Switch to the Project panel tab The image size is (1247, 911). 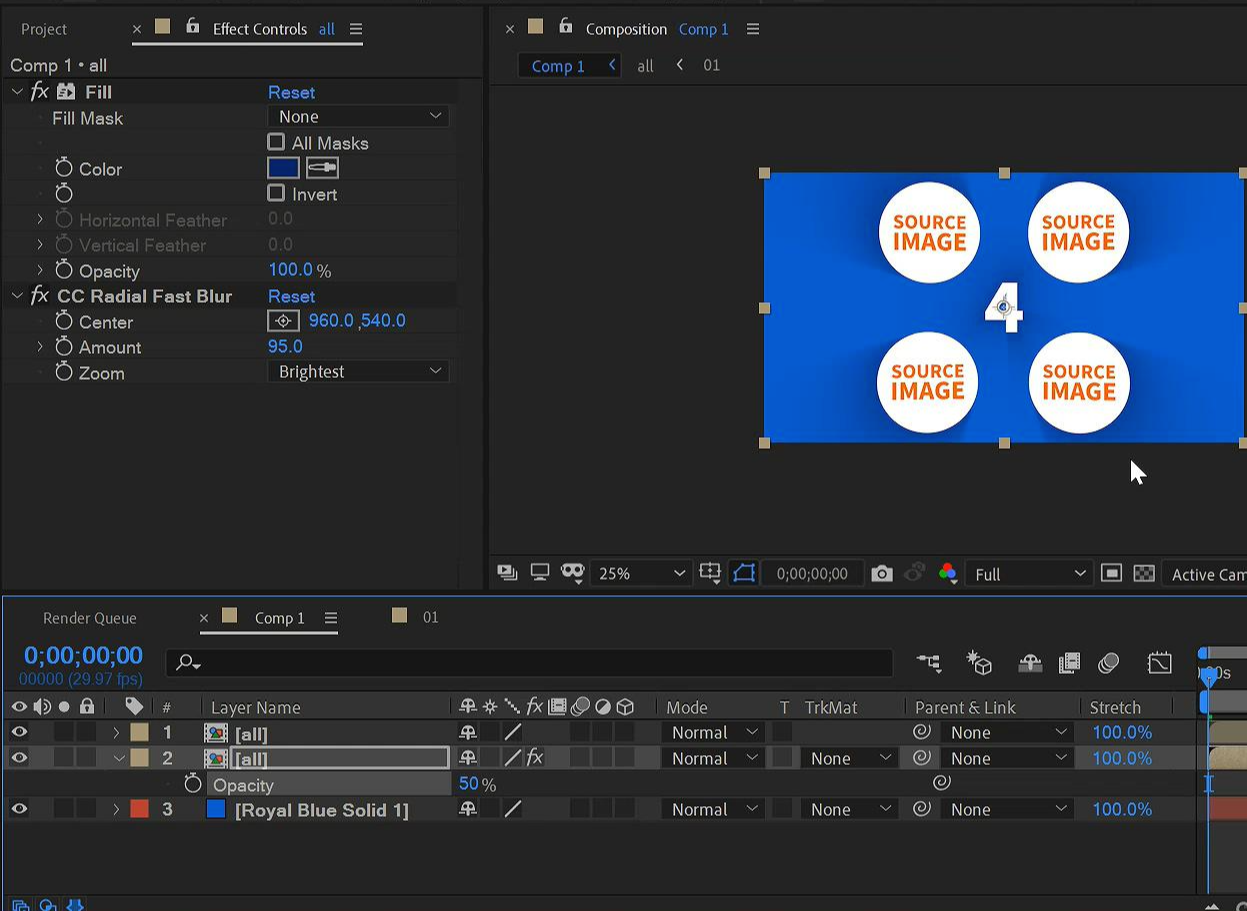[44, 29]
